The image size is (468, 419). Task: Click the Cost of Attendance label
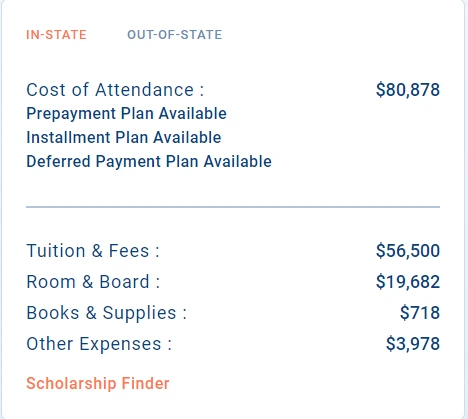point(115,90)
